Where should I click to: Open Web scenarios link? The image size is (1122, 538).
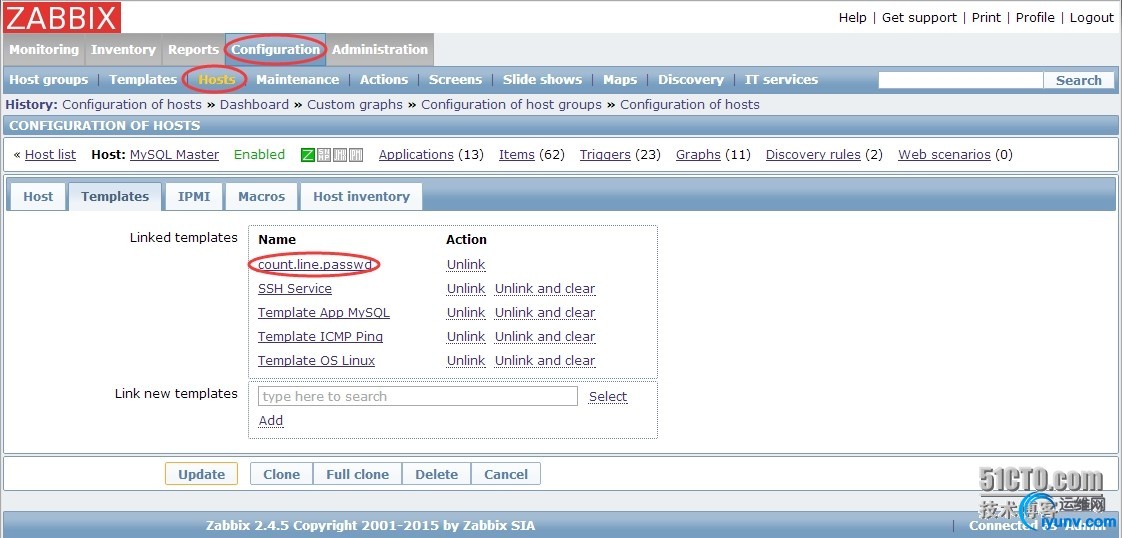pyautogui.click(x=944, y=155)
